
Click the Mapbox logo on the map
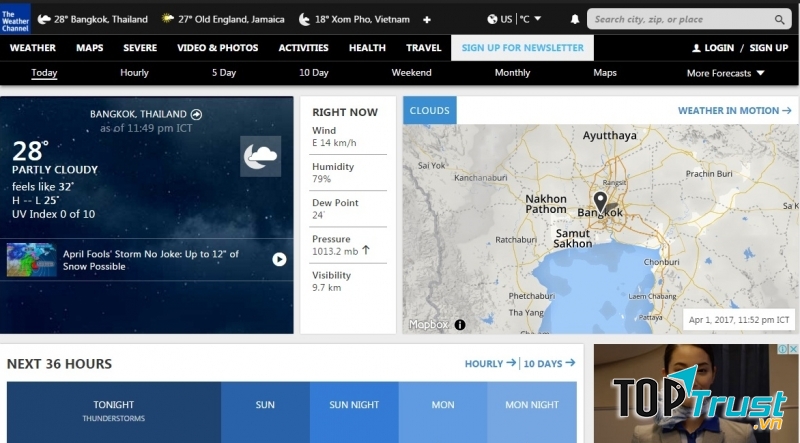click(x=429, y=325)
